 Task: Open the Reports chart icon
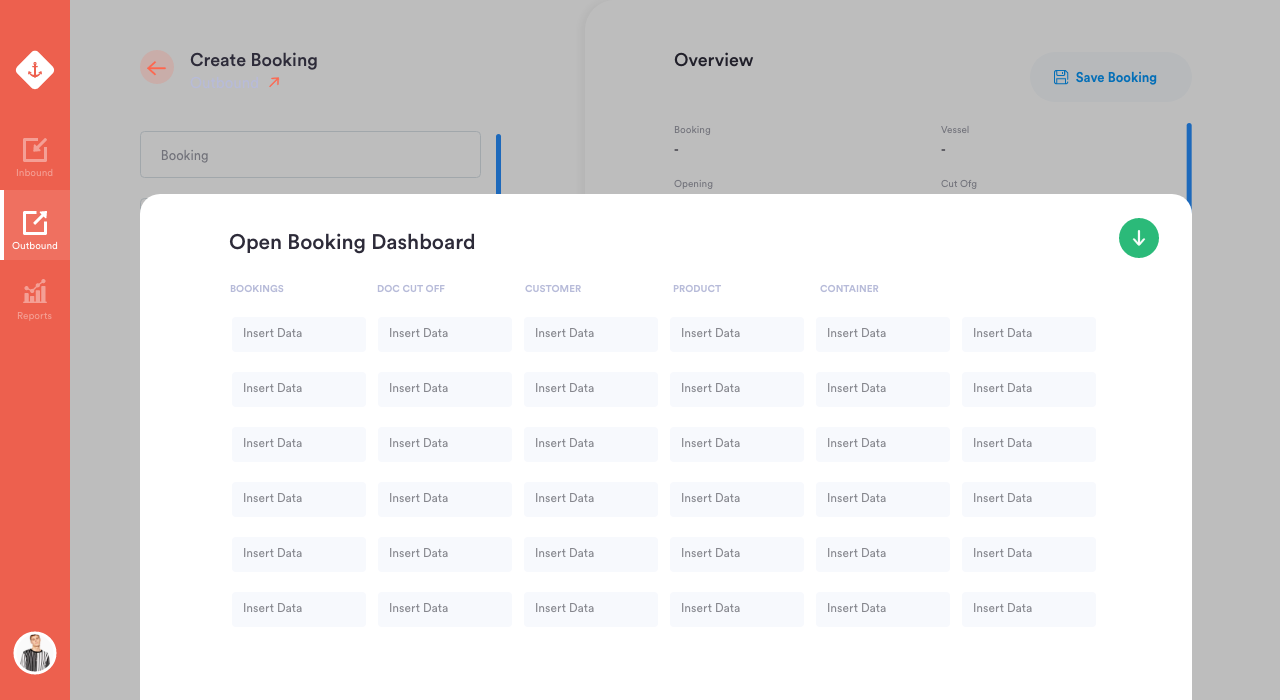[x=35, y=292]
